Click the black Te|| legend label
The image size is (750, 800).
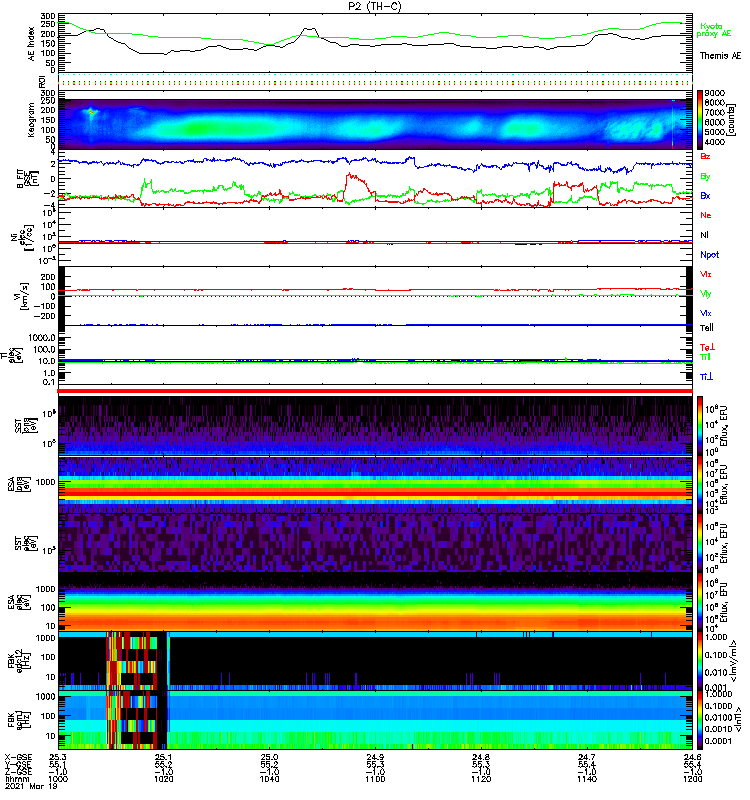coord(706,328)
